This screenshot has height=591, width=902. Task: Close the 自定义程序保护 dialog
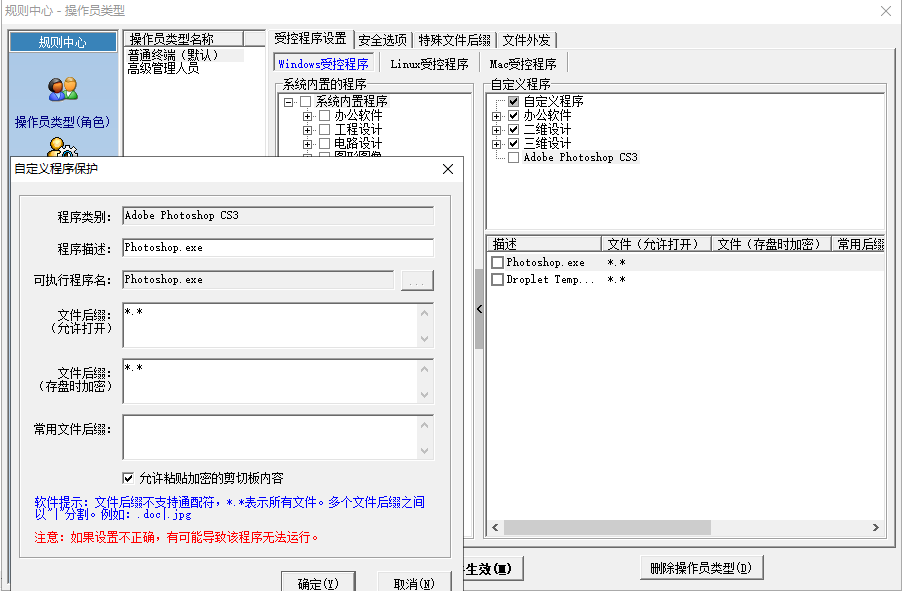448,169
